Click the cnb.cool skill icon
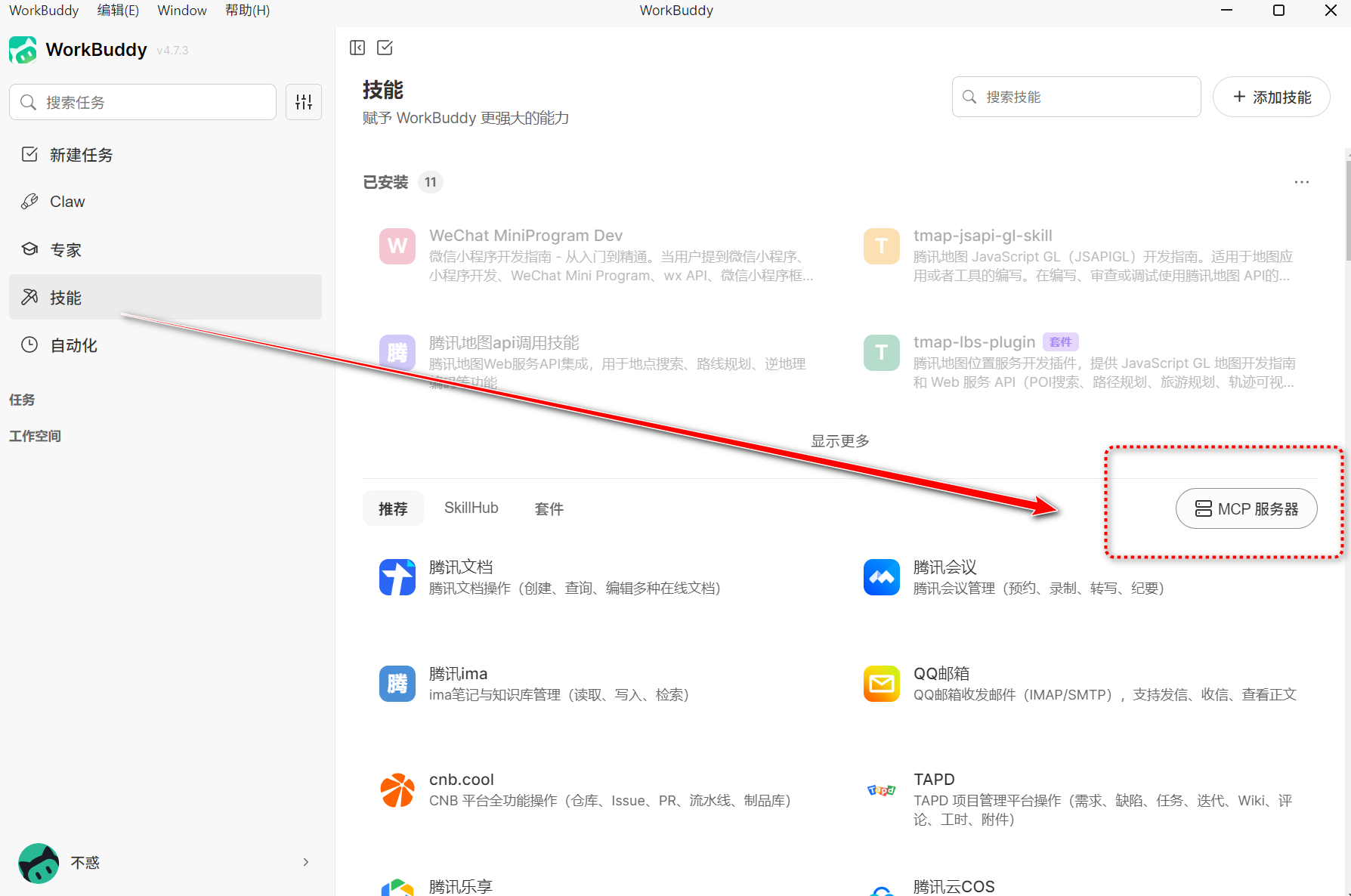This screenshot has height=896, width=1351. [397, 790]
